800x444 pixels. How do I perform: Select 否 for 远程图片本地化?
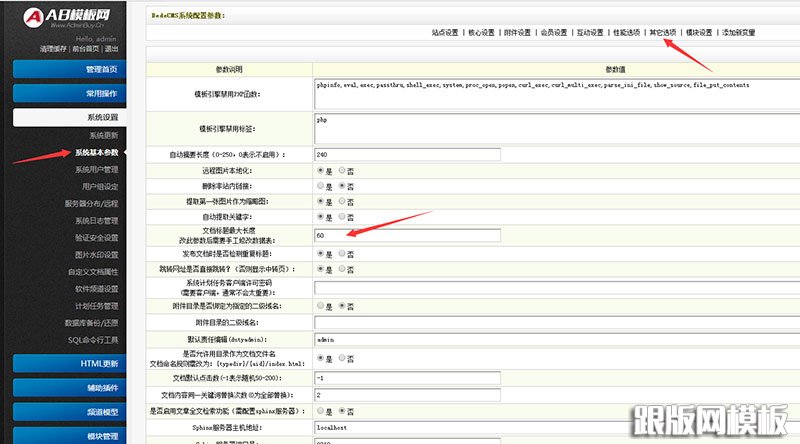342,170
